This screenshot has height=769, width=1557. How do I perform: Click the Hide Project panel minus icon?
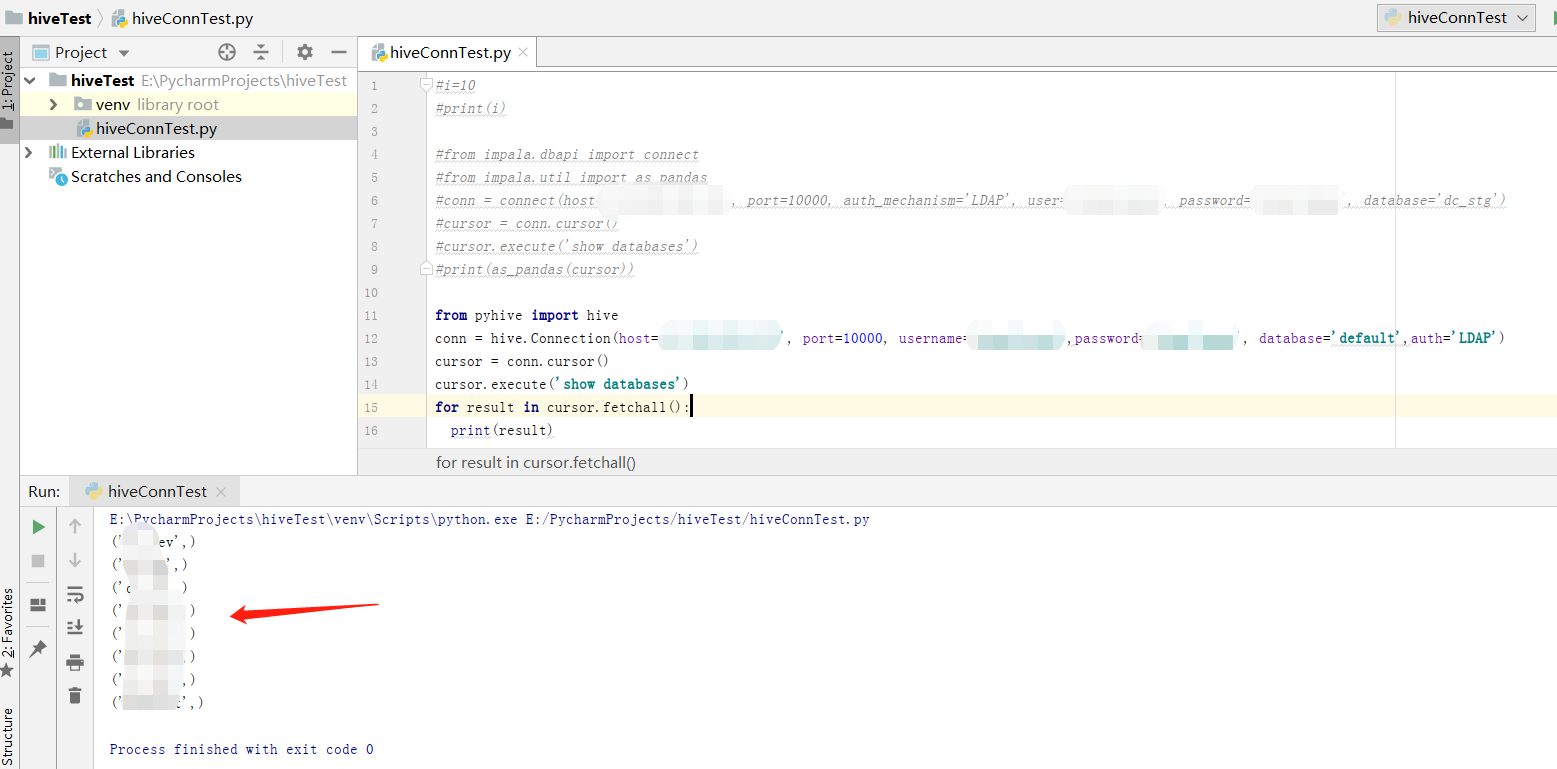tap(338, 51)
